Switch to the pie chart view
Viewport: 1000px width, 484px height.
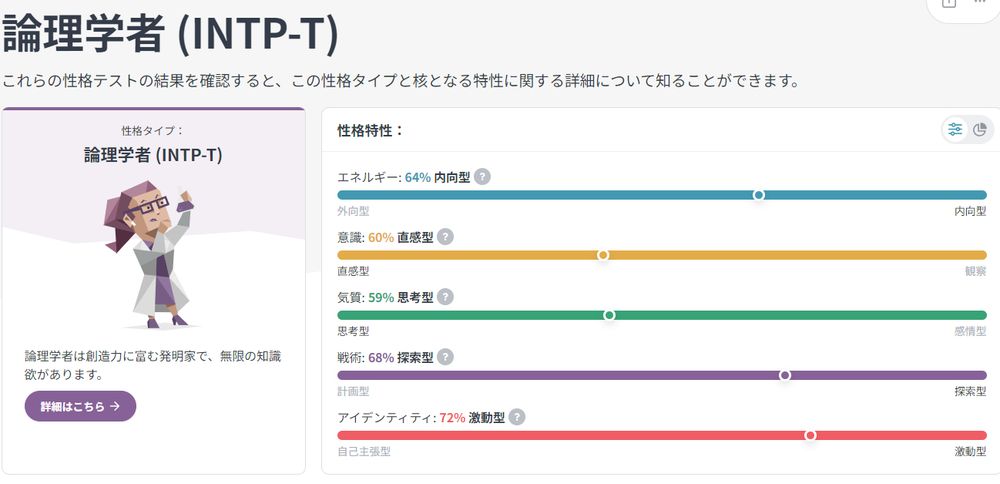pos(980,129)
